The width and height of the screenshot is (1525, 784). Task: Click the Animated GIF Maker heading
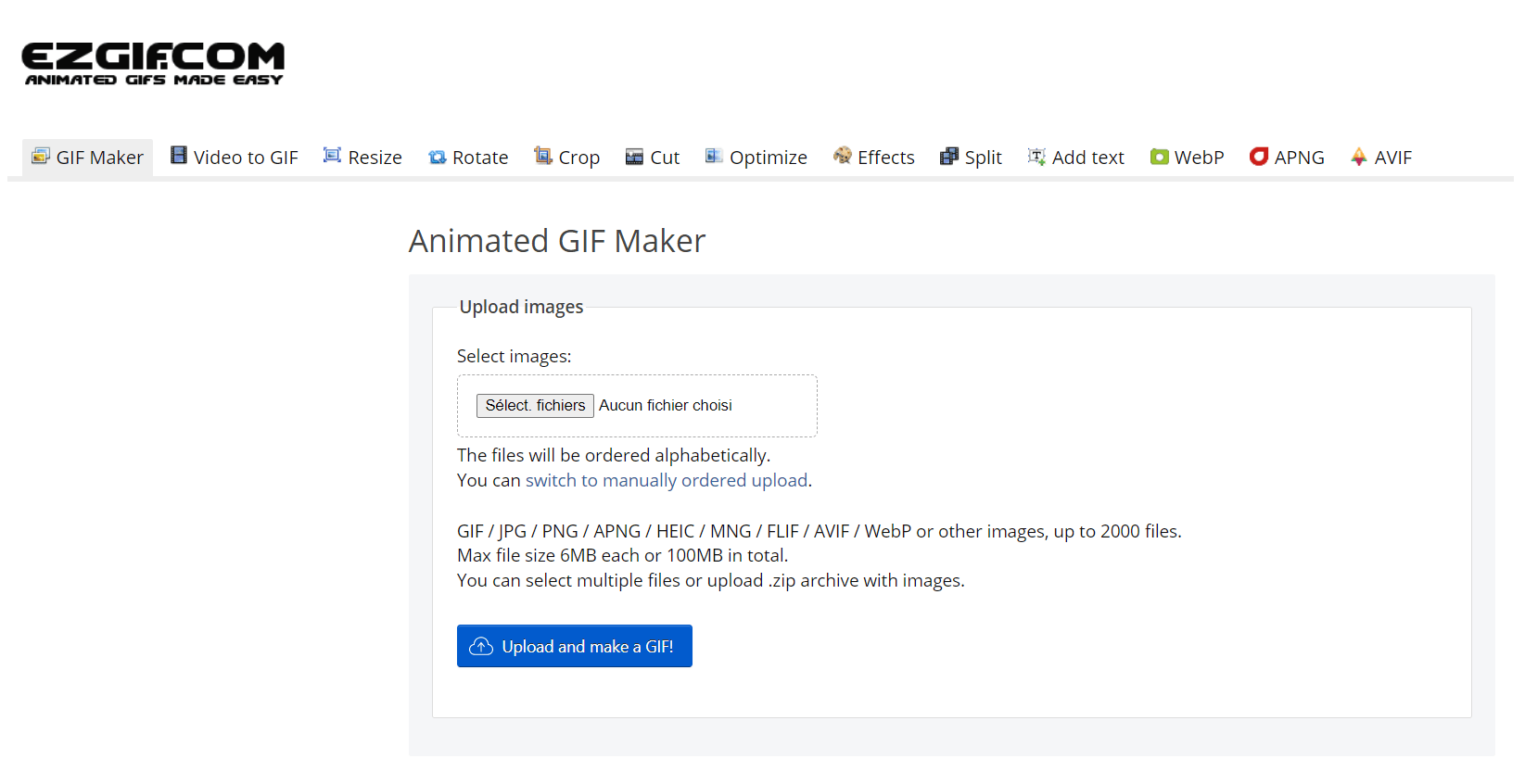pos(557,241)
